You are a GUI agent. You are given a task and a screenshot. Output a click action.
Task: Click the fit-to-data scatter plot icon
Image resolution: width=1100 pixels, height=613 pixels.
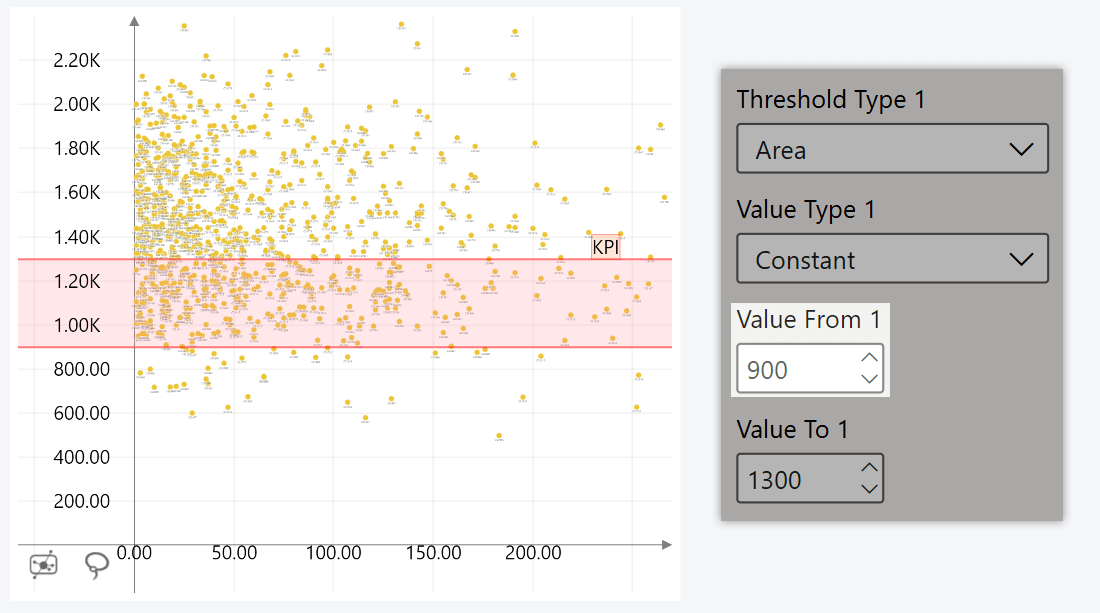[42, 565]
